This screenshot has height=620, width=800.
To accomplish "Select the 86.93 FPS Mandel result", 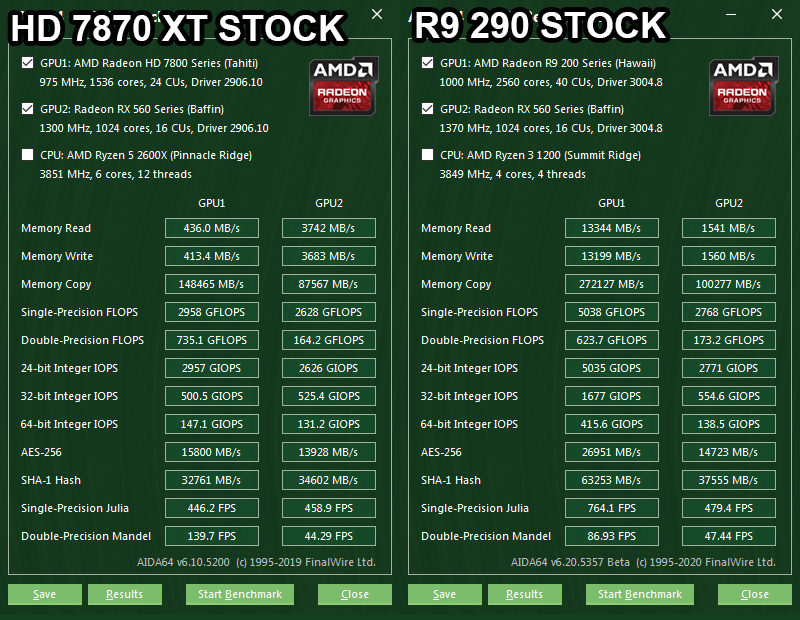I will [612, 536].
